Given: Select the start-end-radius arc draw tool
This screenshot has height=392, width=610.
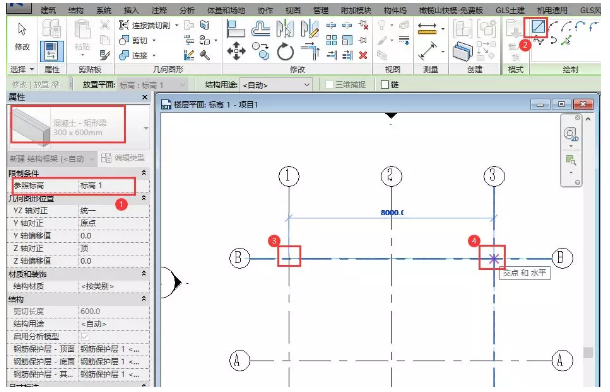Looking at the screenshot, I should (553, 27).
